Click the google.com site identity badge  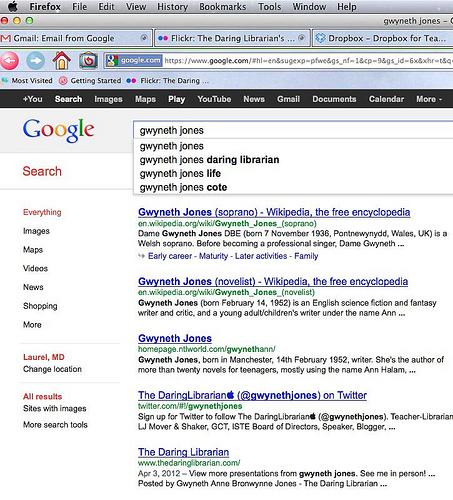pyautogui.click(x=134, y=60)
